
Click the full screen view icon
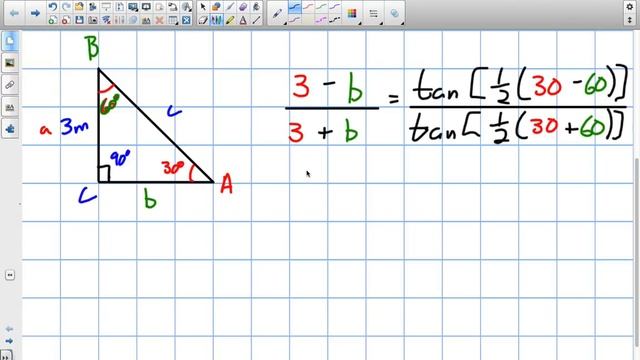(x=133, y=7)
